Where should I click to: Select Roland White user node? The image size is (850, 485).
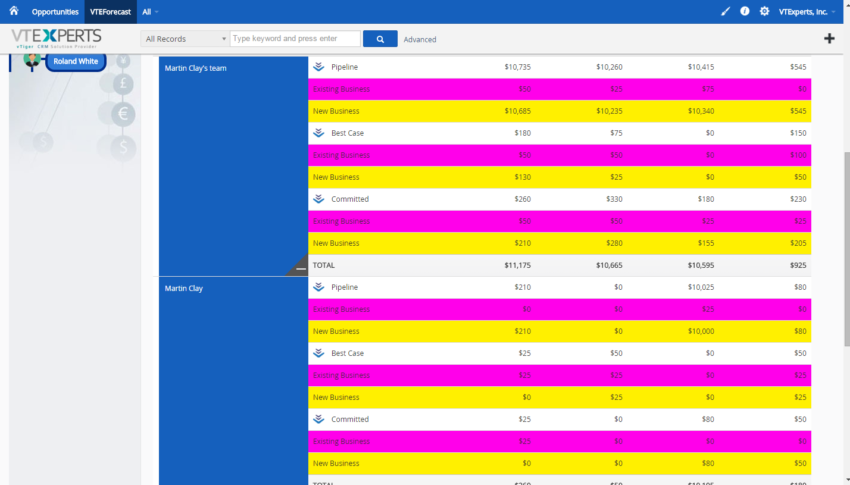pos(76,61)
